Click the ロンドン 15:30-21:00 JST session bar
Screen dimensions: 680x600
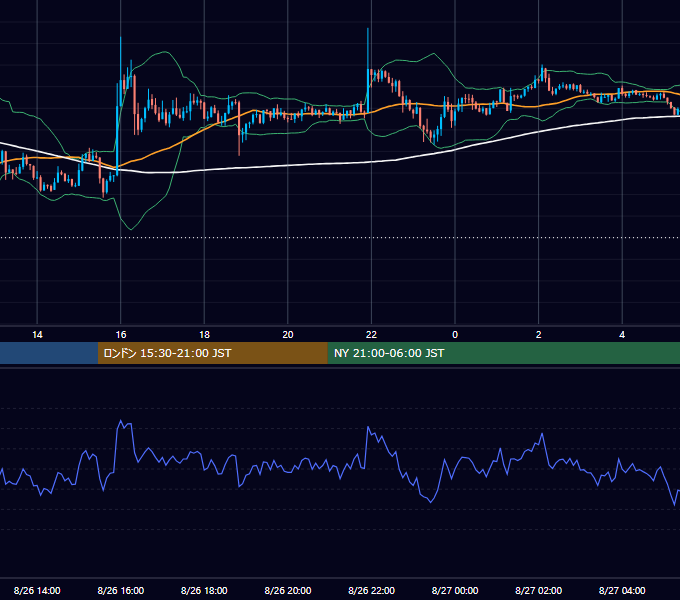(212, 353)
